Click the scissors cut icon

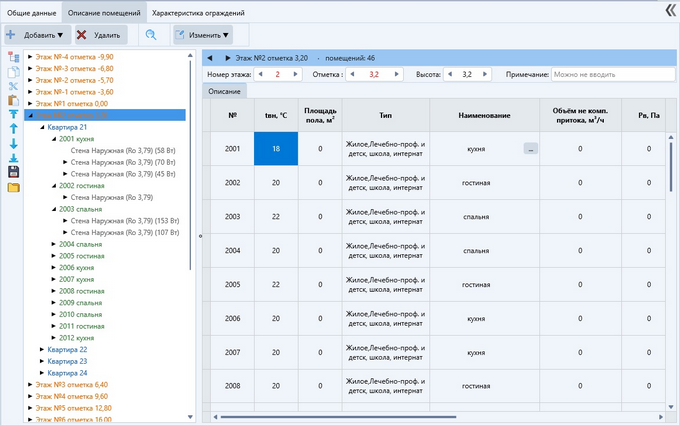click(x=13, y=86)
